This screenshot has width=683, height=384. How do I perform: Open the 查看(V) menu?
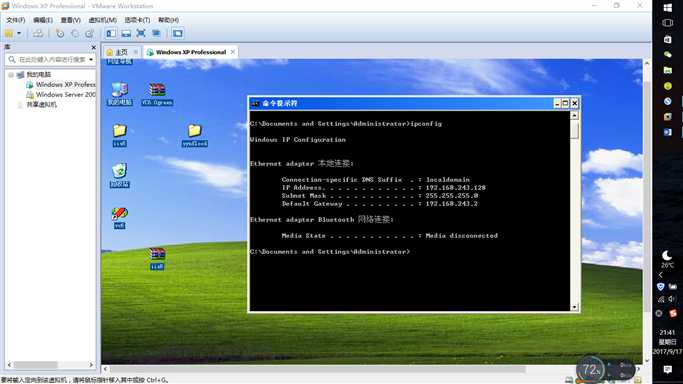pos(70,20)
